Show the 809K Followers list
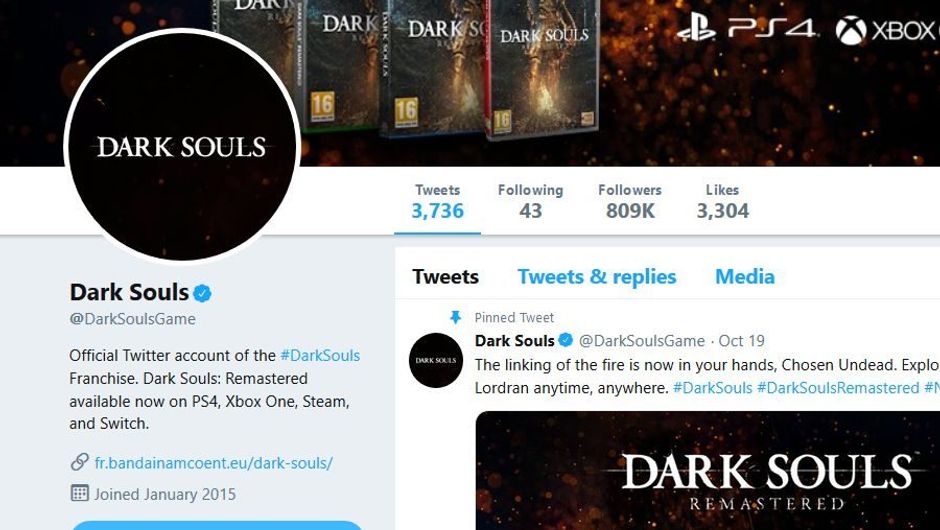 [x=630, y=201]
